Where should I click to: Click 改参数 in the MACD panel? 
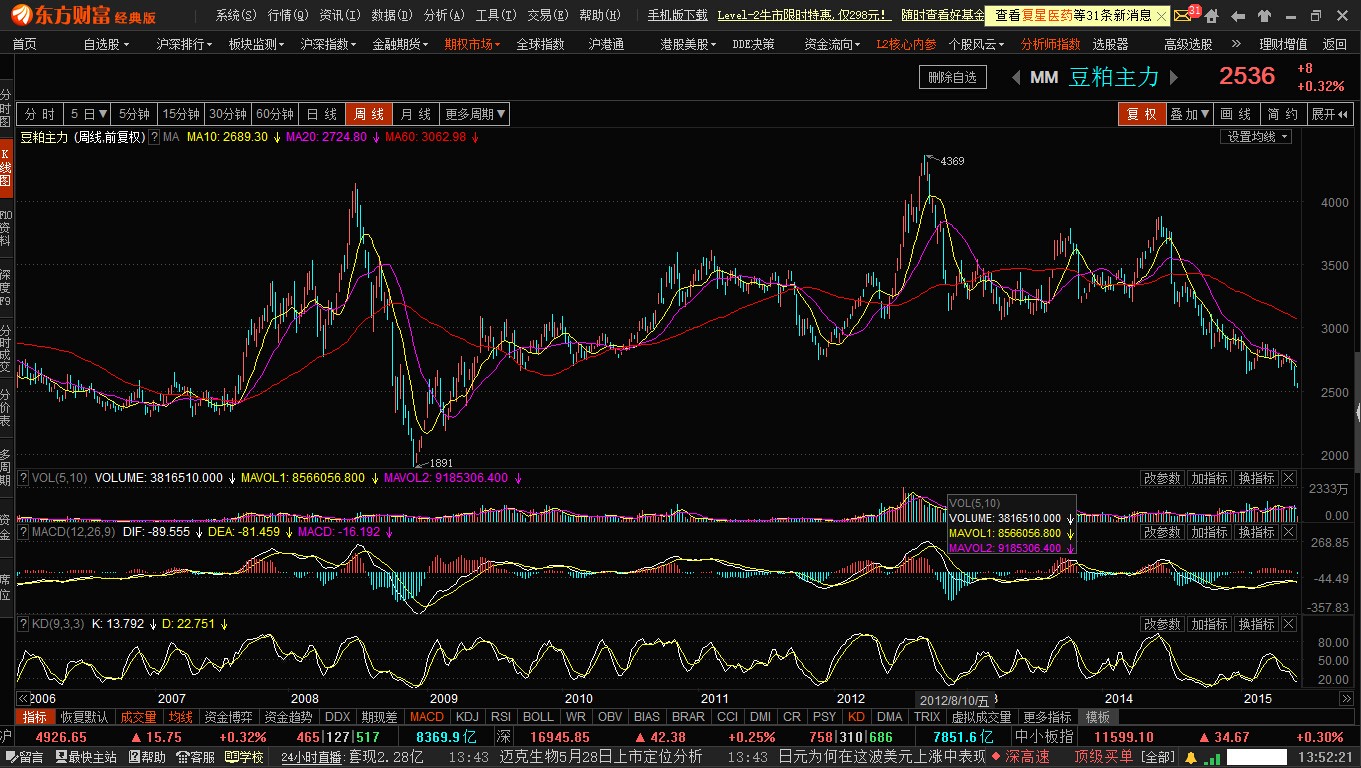(x=1162, y=532)
